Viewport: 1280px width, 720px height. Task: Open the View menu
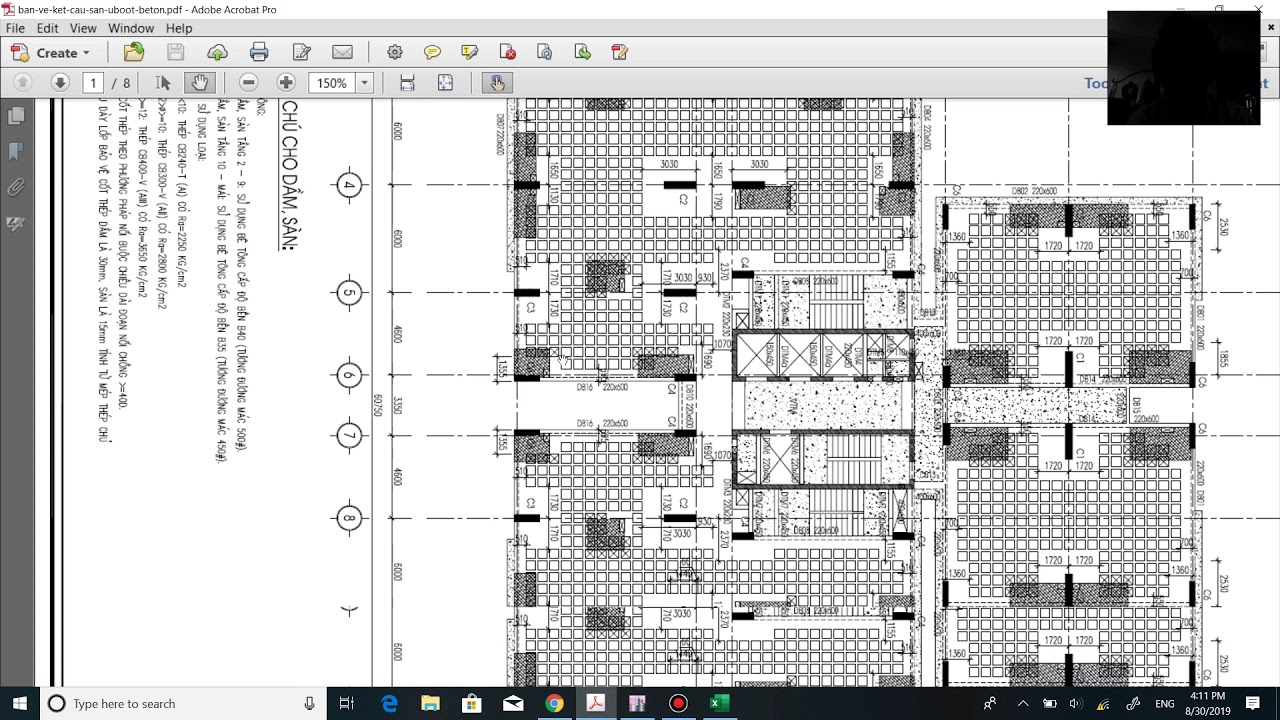click(x=83, y=28)
